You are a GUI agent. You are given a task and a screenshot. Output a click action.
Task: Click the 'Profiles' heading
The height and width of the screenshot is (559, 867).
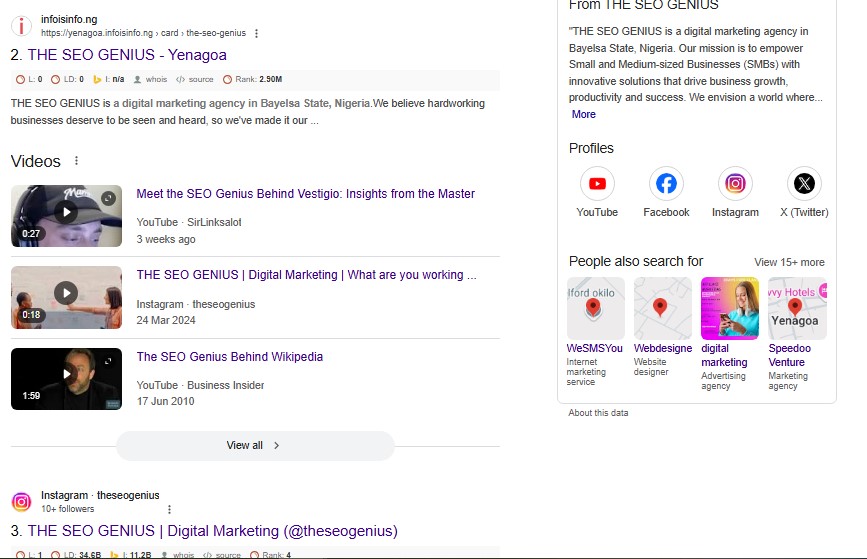click(x=591, y=148)
